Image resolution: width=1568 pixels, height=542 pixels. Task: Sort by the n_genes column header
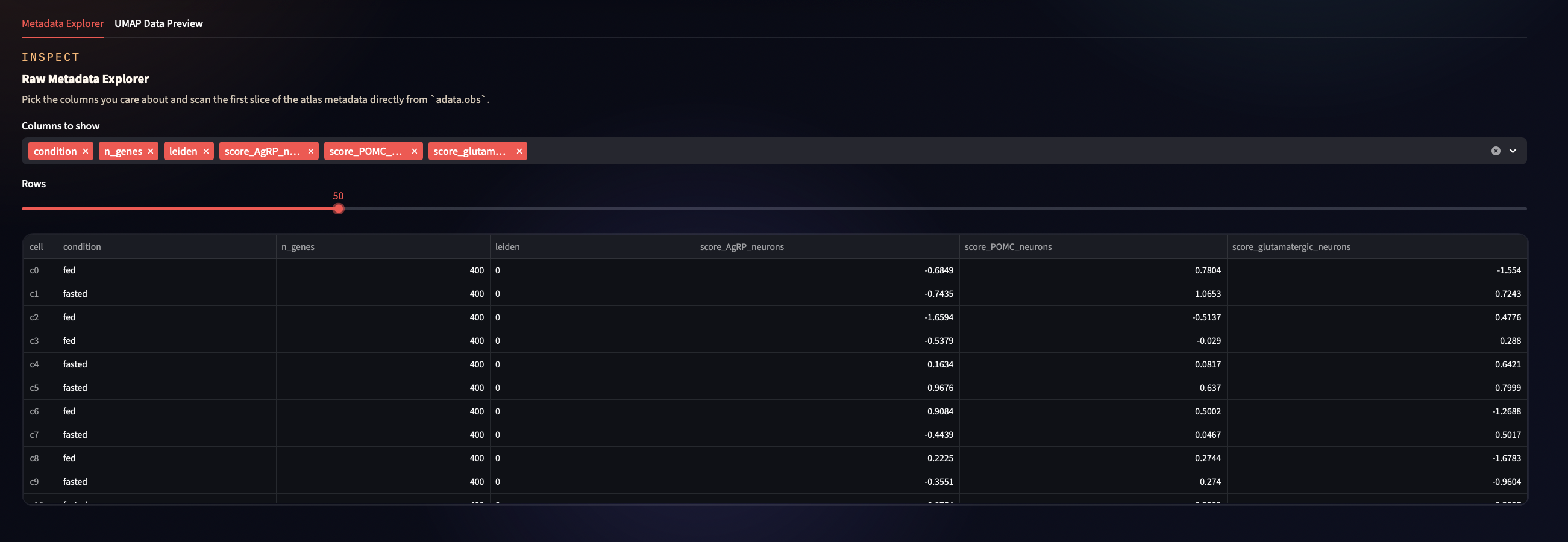point(383,247)
